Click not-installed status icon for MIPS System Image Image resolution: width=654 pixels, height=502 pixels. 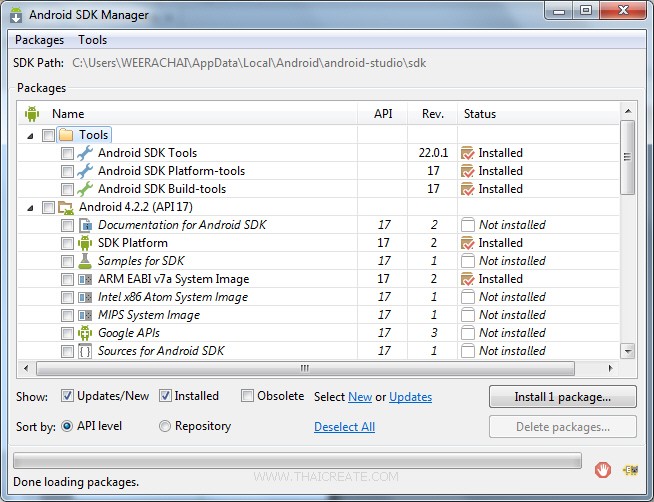click(468, 315)
